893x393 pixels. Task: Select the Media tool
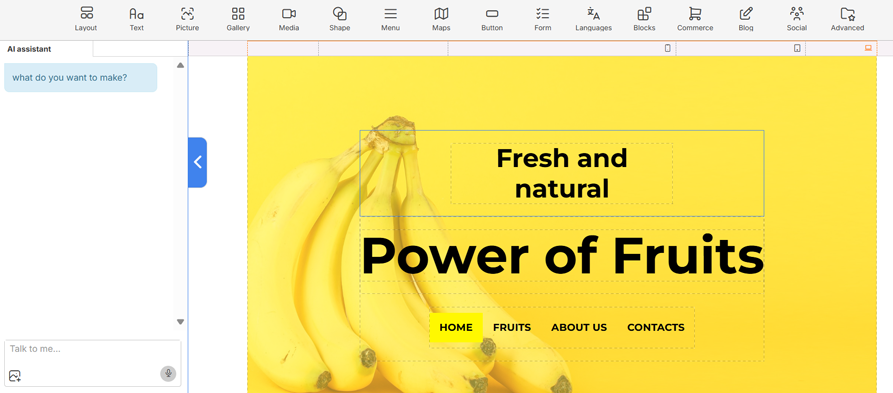pos(289,19)
